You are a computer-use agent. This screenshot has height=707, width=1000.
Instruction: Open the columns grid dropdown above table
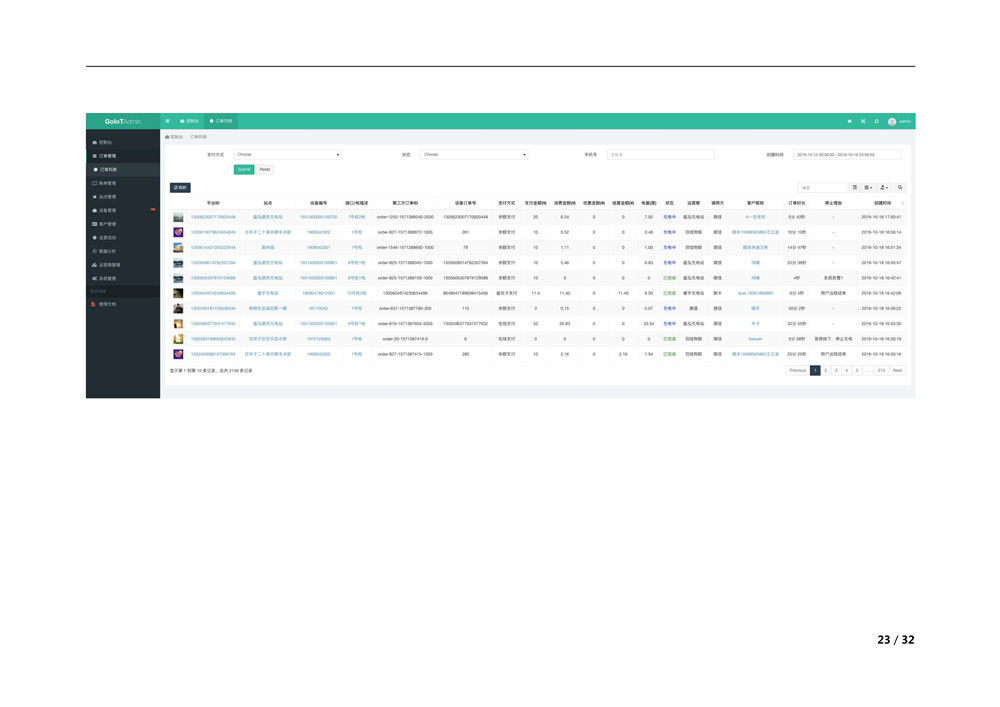point(868,187)
